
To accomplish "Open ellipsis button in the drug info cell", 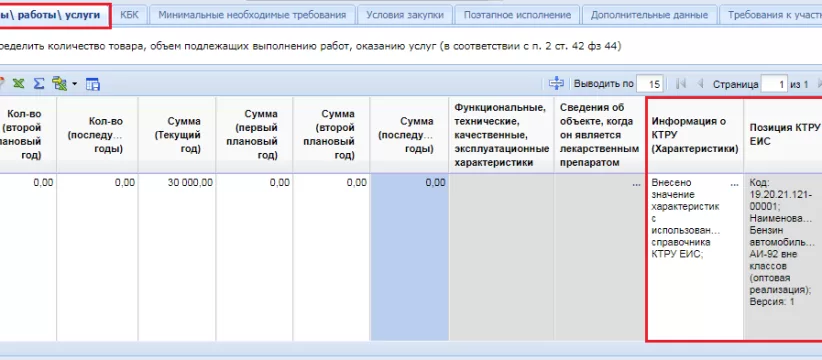I will 636,184.
